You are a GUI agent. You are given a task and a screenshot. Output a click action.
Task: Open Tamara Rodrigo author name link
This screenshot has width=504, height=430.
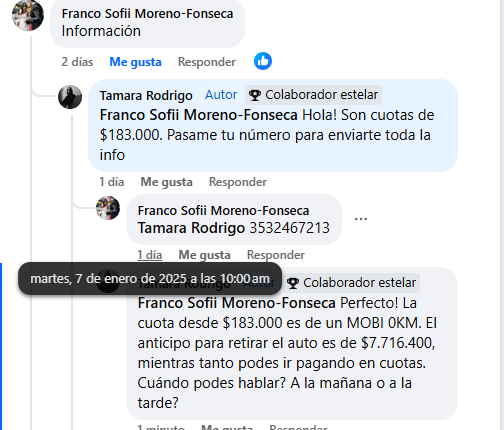point(146,96)
